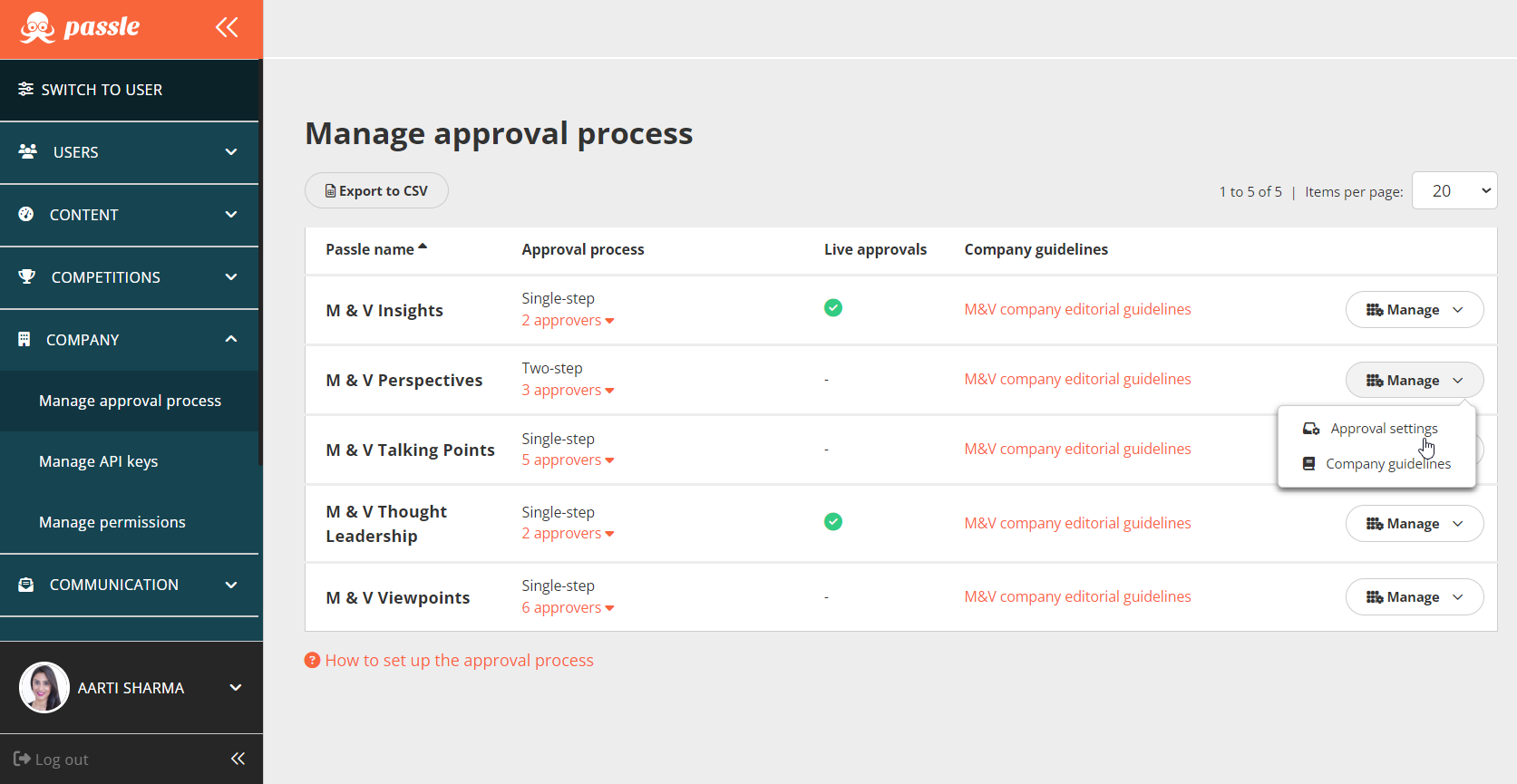This screenshot has height=784, width=1517.
Task: Click the M & V Insights passle name
Action: [384, 310]
